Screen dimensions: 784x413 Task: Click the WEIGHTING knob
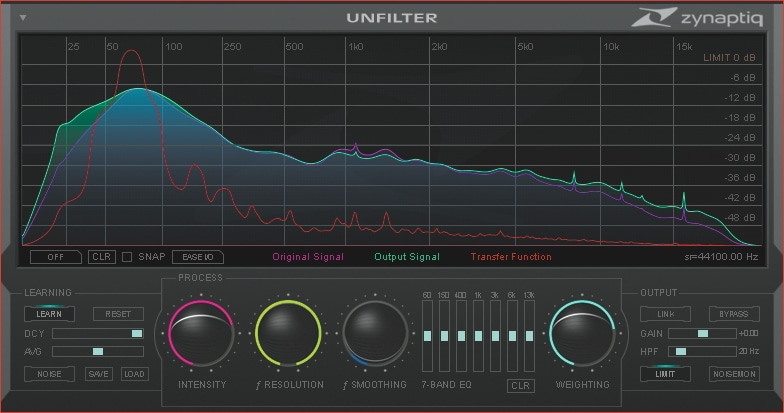(x=582, y=334)
